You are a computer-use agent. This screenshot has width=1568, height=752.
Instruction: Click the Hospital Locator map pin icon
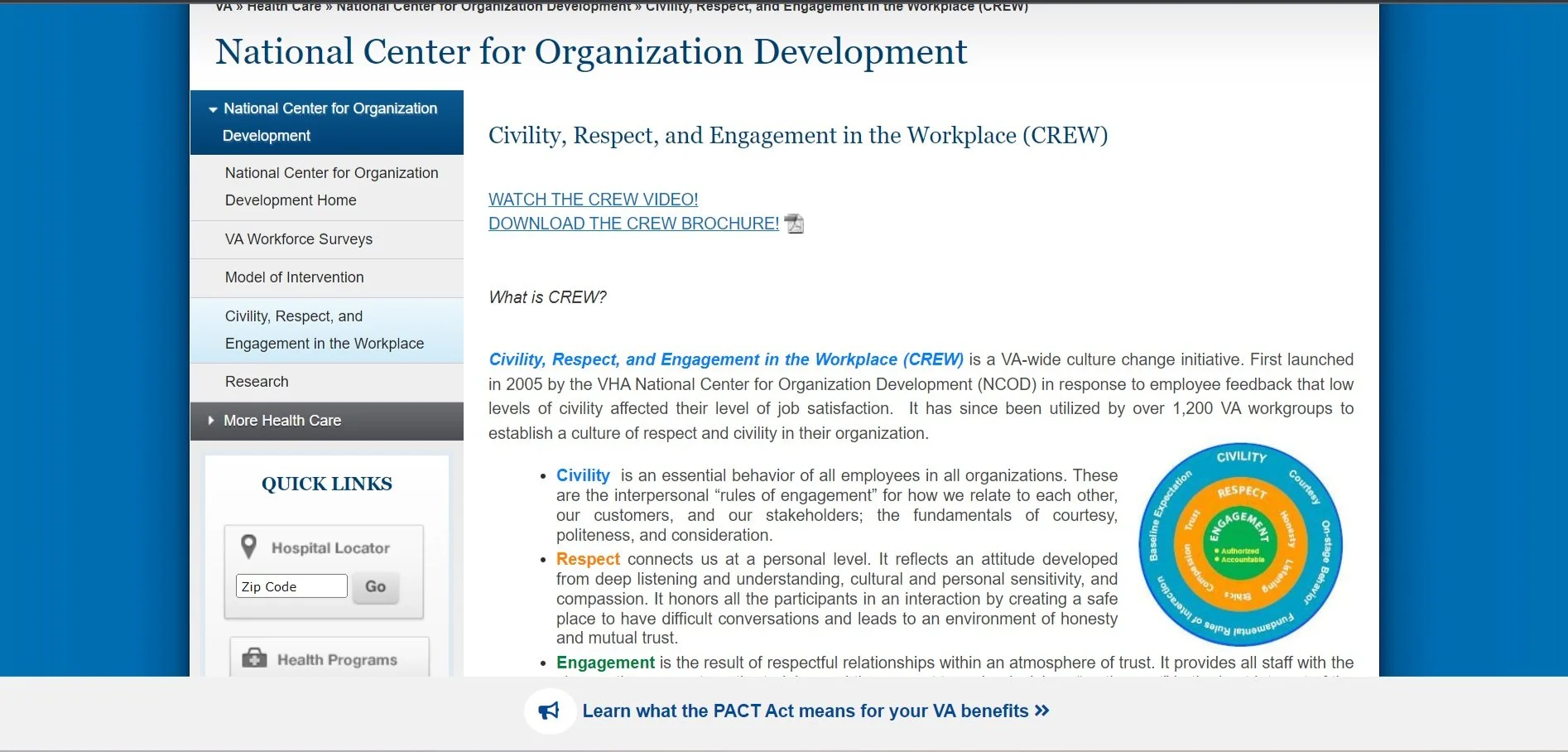point(248,547)
